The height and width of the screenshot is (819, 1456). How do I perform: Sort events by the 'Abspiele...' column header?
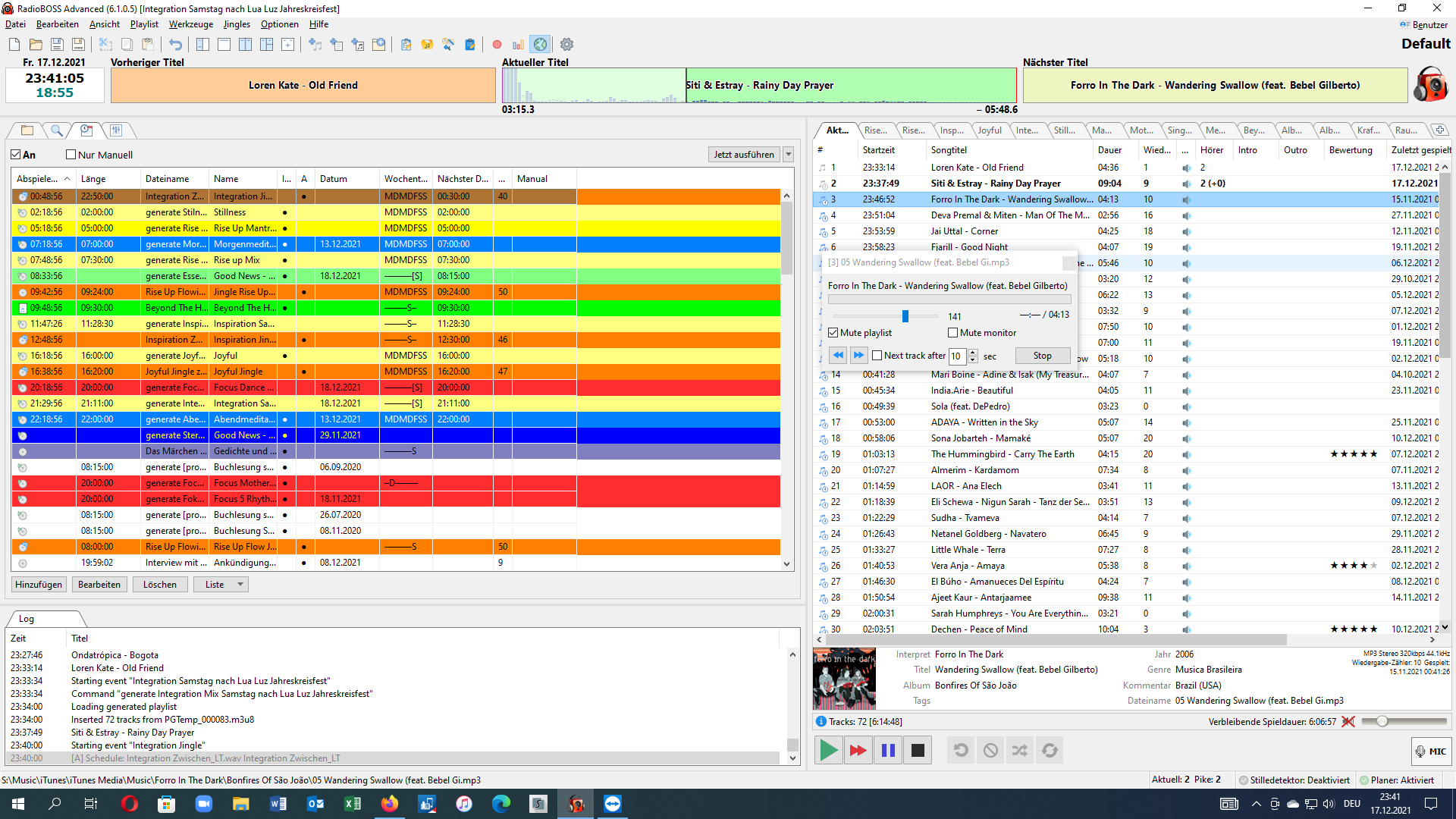click(x=43, y=179)
